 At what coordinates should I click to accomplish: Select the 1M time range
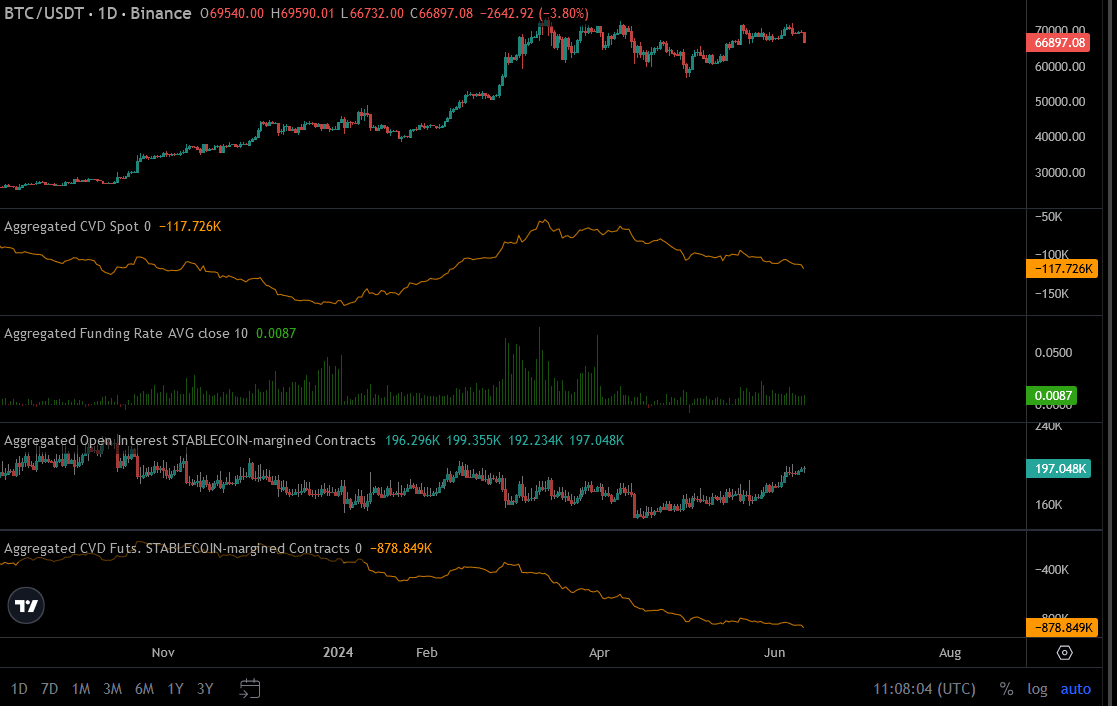coord(80,689)
